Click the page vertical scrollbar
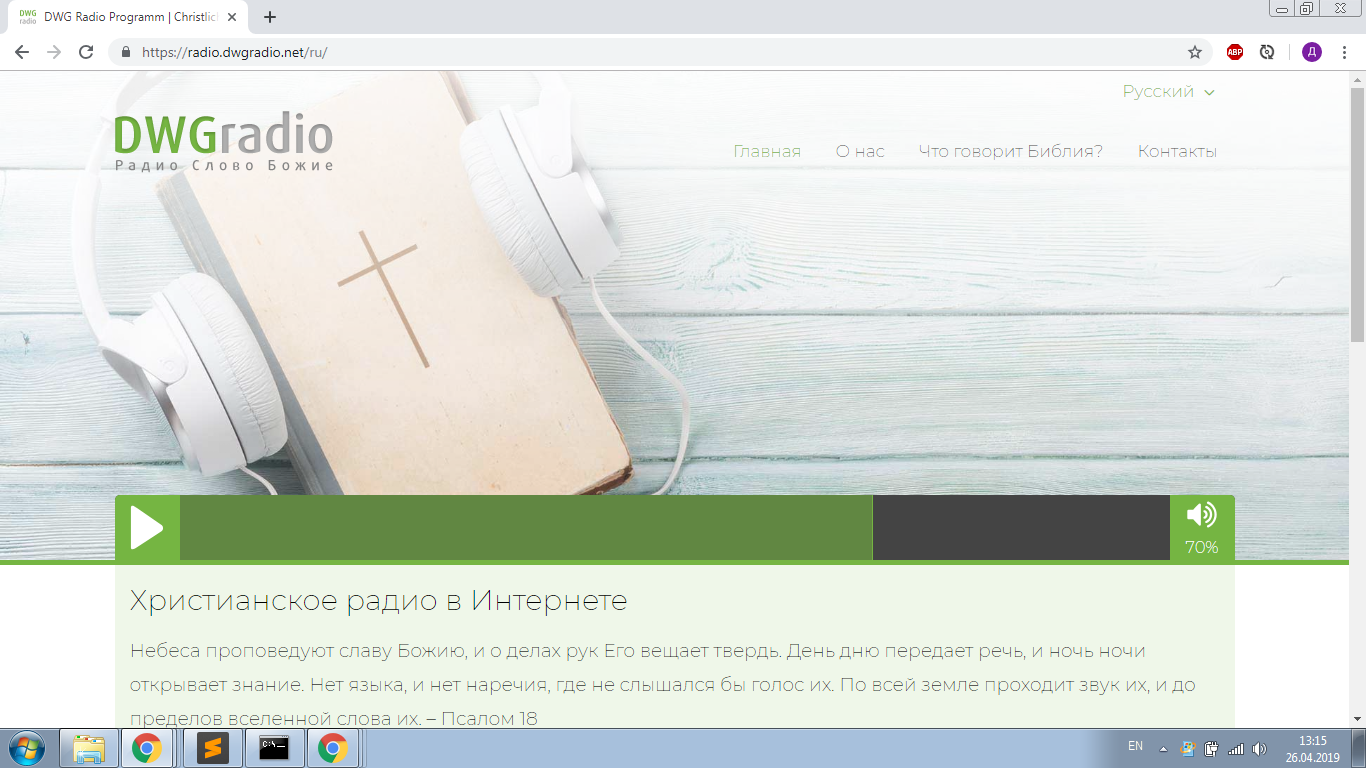 (1358, 215)
